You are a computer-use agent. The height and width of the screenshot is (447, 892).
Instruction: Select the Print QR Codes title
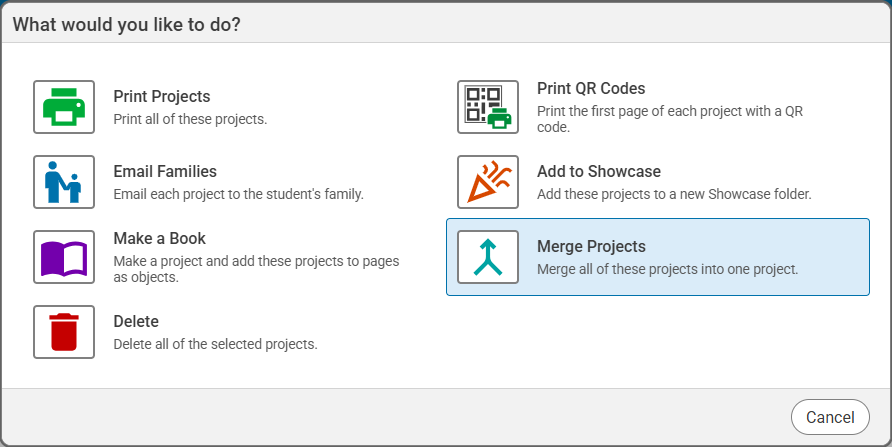[591, 89]
